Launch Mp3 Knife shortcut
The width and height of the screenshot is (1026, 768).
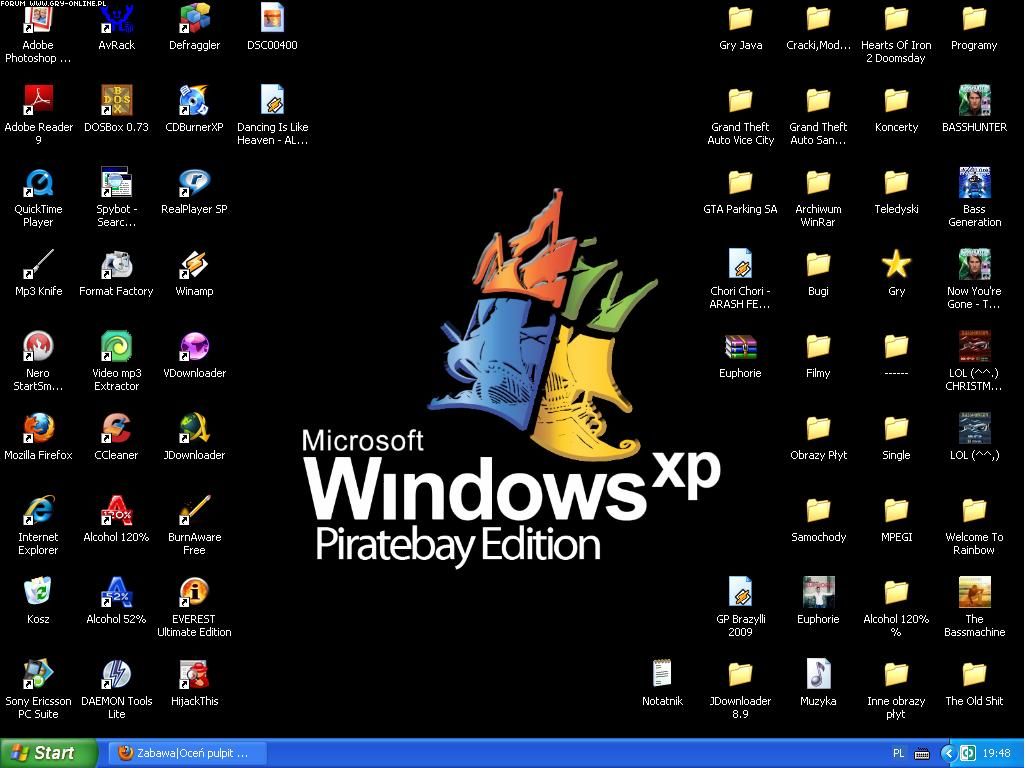38,264
